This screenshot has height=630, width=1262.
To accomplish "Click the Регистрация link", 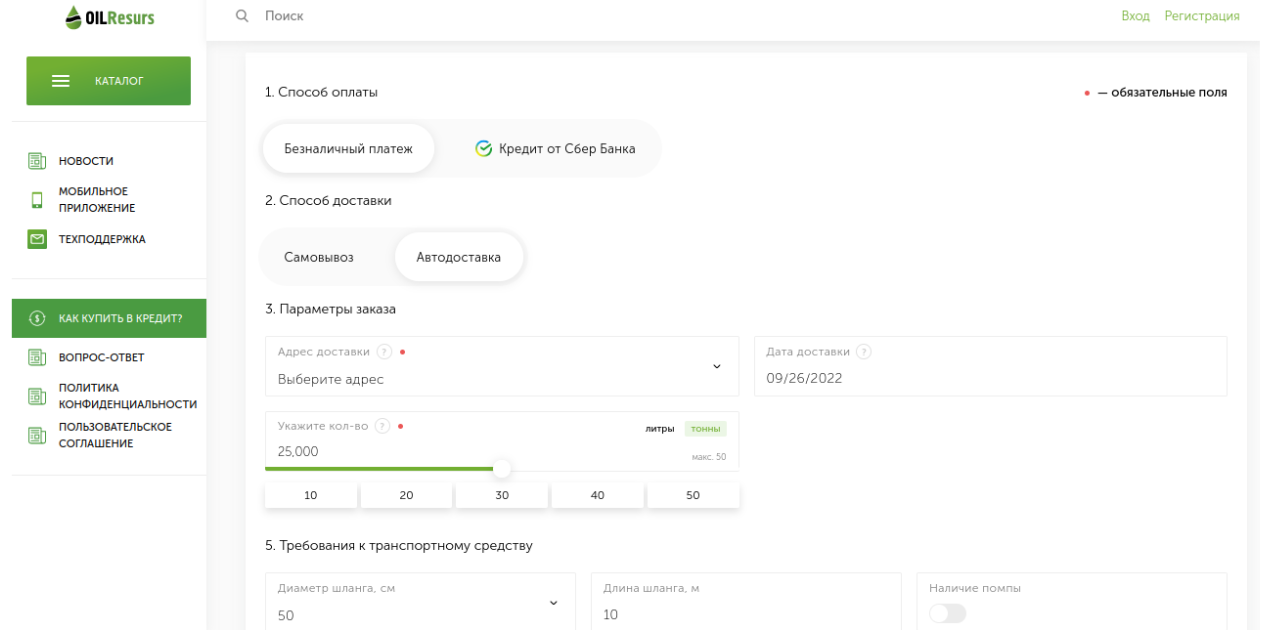I will (x=1201, y=16).
